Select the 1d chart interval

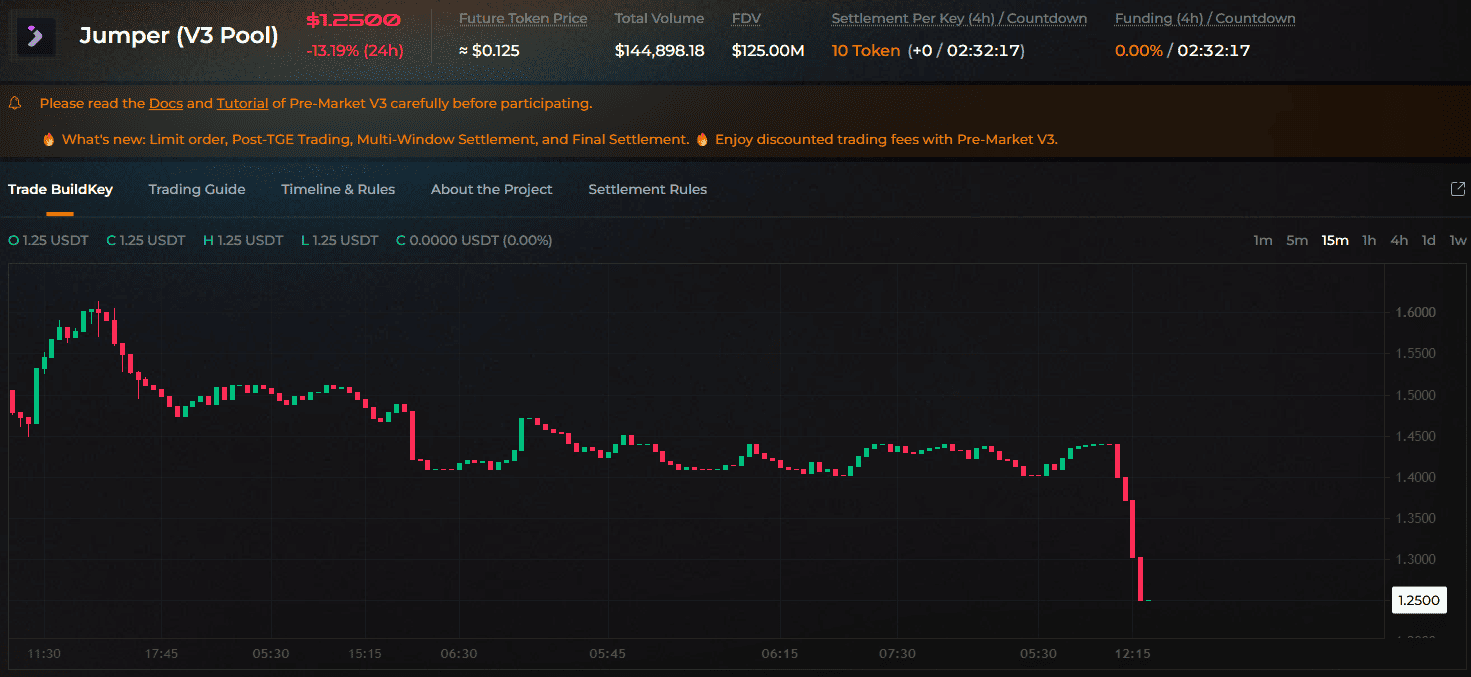pyautogui.click(x=1429, y=240)
